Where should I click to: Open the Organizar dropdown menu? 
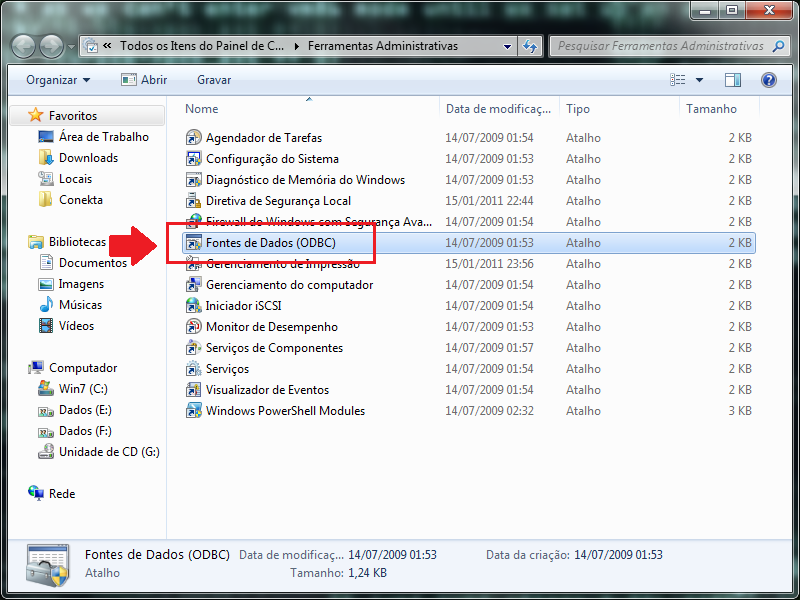(x=58, y=80)
